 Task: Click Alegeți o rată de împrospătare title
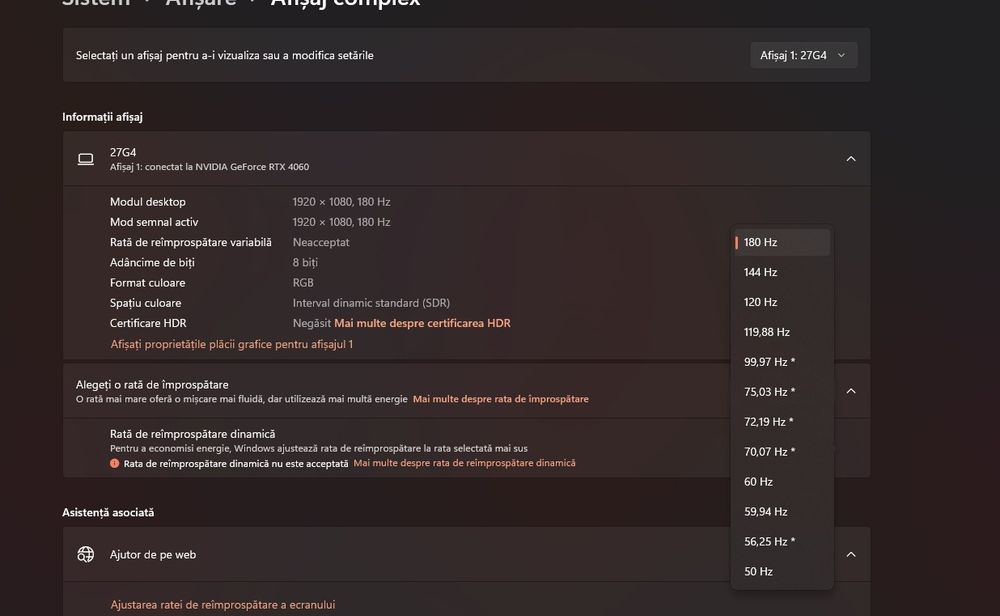tap(152, 385)
